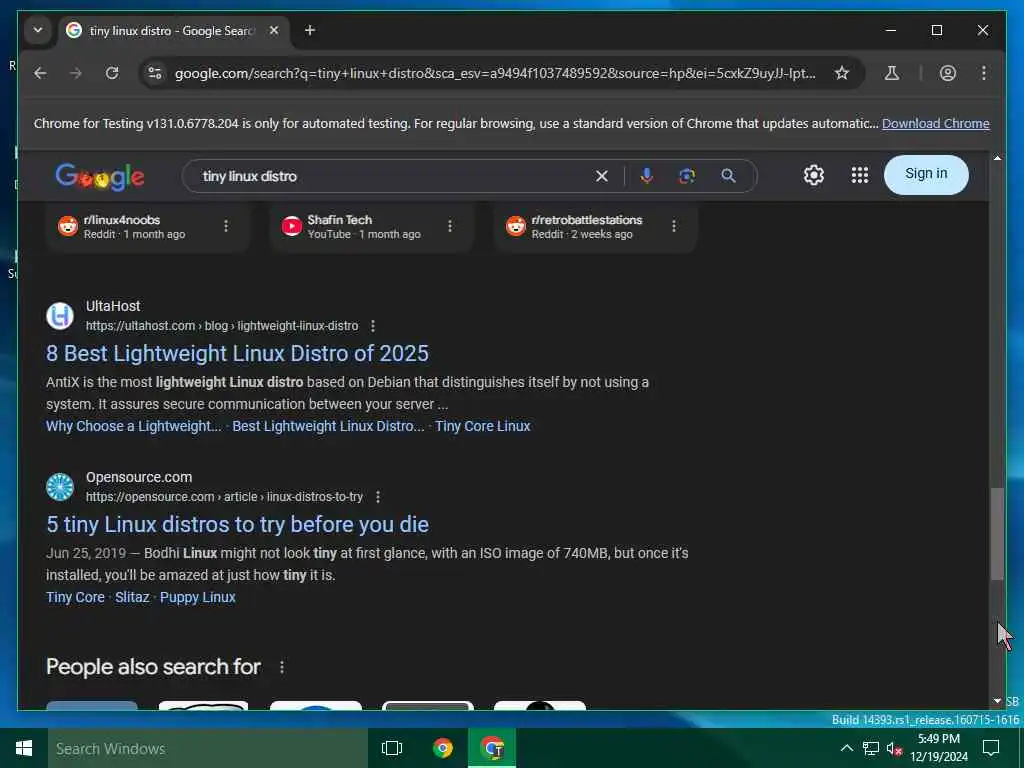The height and width of the screenshot is (768, 1024).
Task: Click the Tiny Core sitelink
Action: (x=75, y=598)
